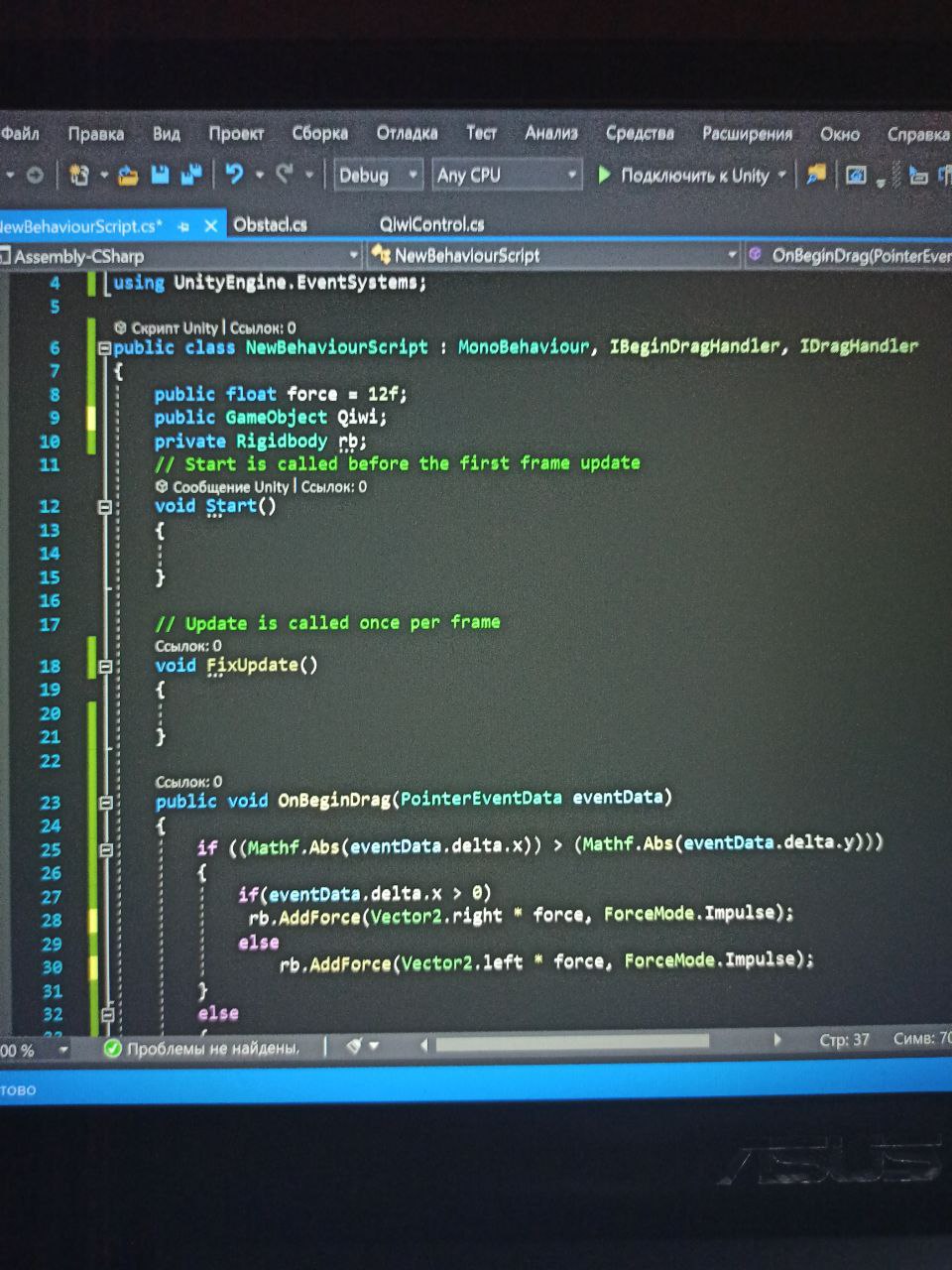Screen dimensions: 952x1270
Task: Select the NewBehaviourScript.cs tab
Action: click(79, 226)
